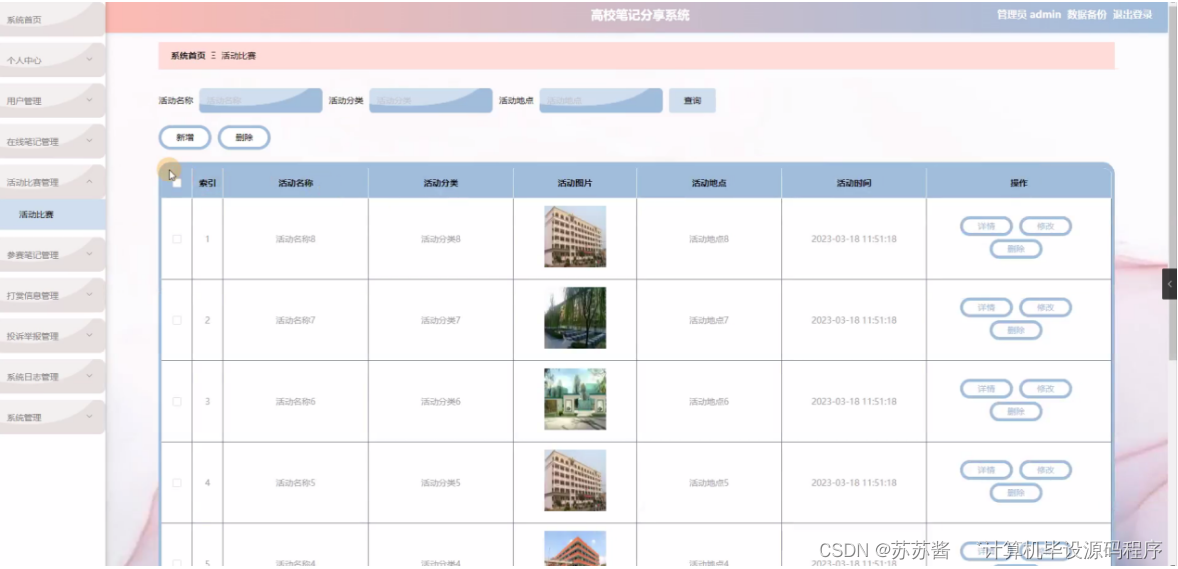1178x569 pixels.
Task: Open the 在线笔记管理 sidebar menu
Action: point(53,141)
